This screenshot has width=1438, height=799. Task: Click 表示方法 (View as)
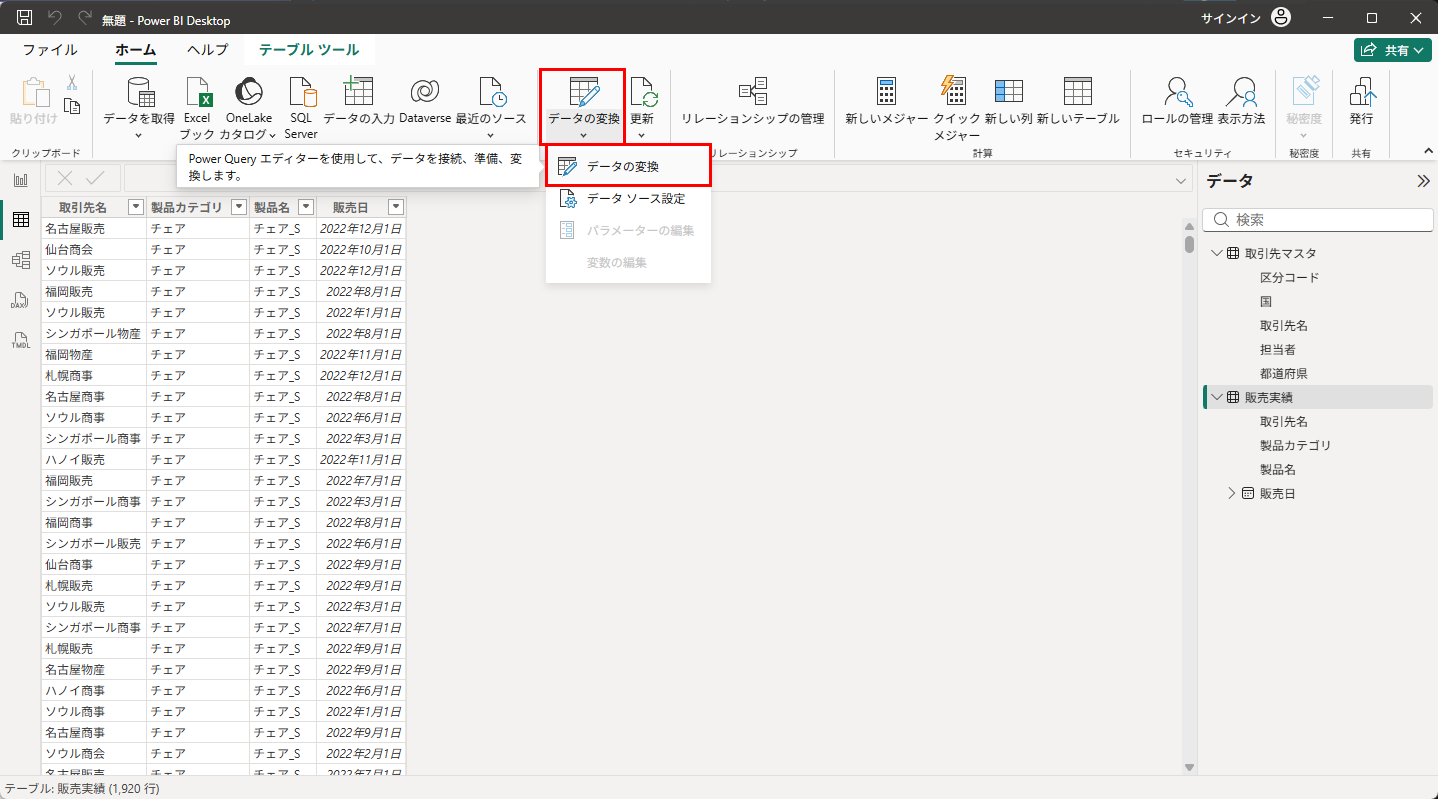(1241, 100)
